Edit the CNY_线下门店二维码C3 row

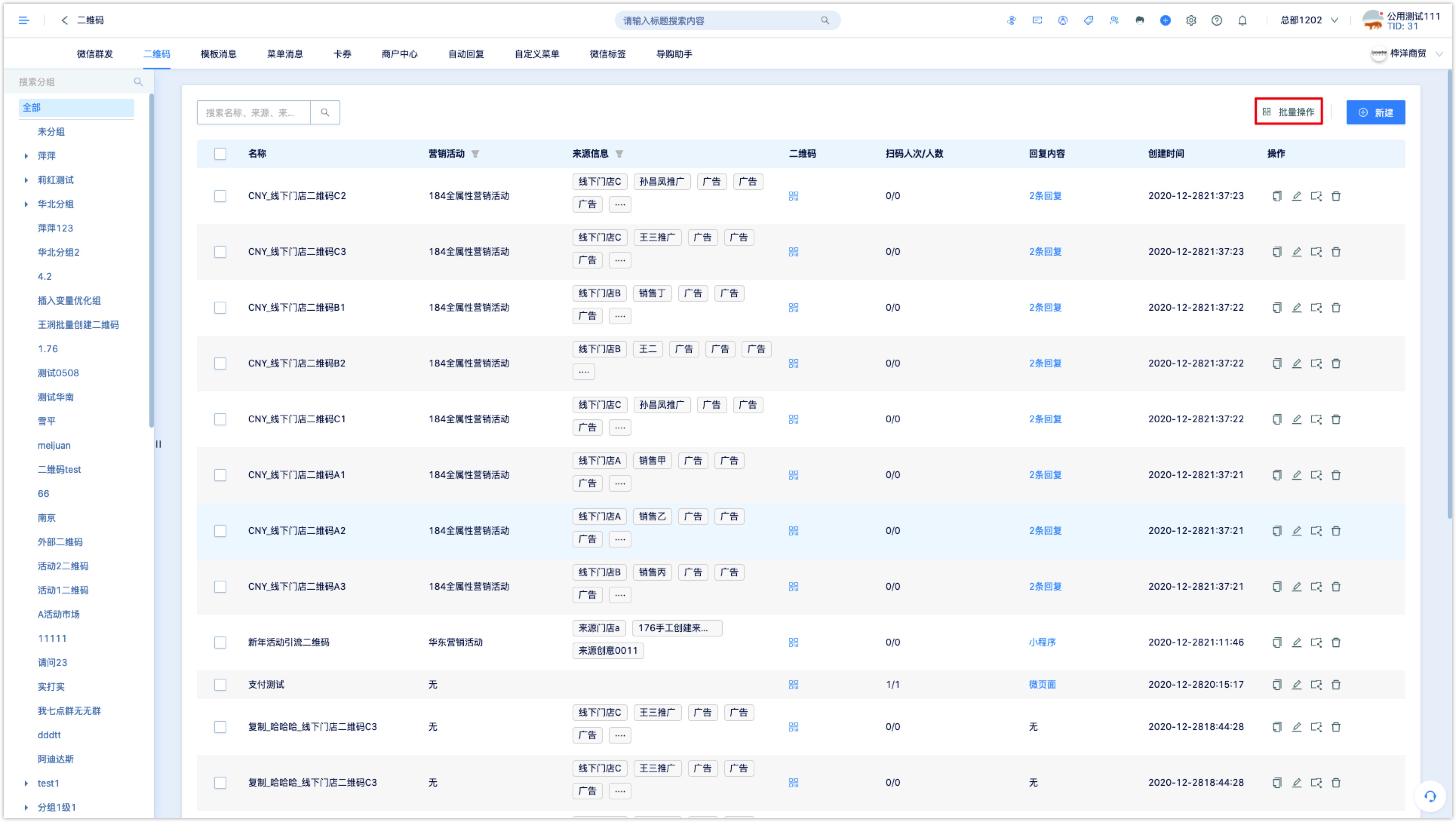click(1296, 252)
